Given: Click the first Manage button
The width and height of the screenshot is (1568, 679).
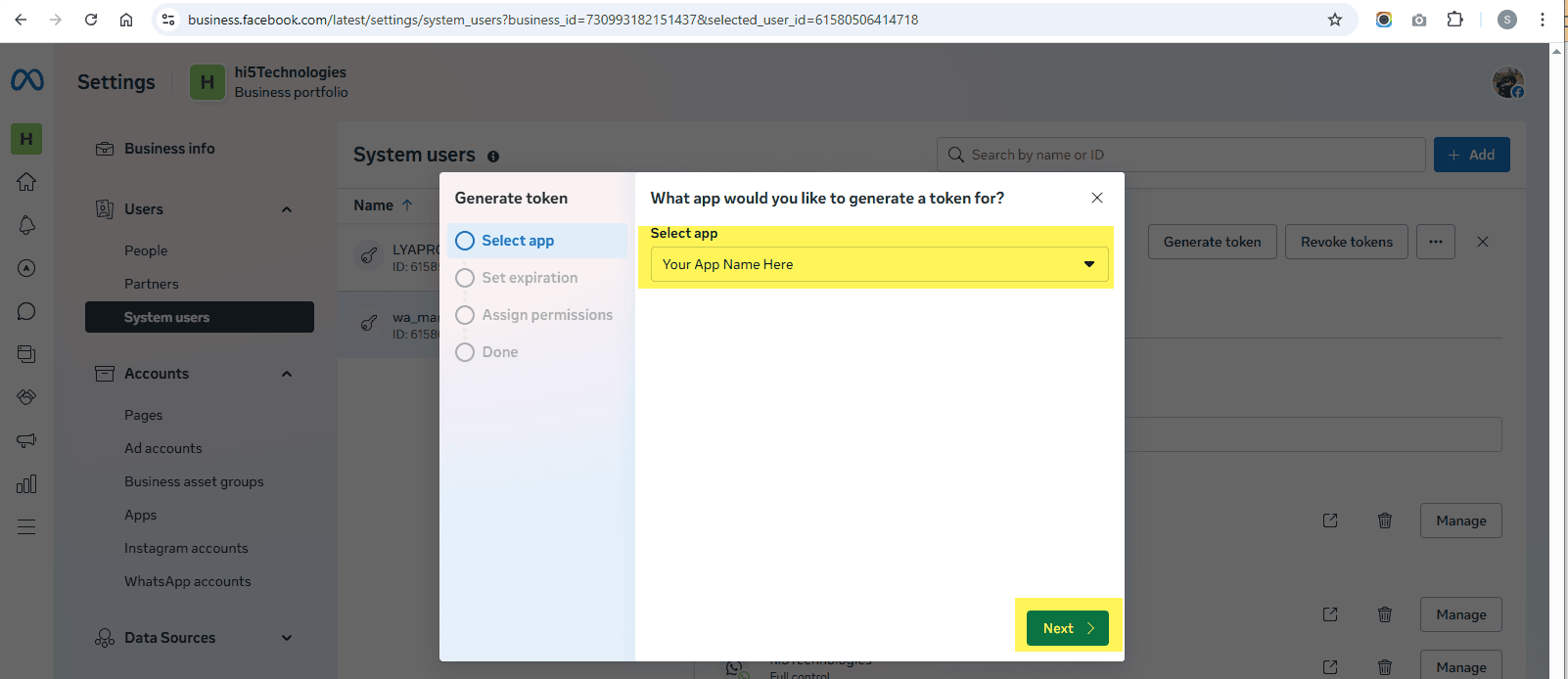Looking at the screenshot, I should point(1461,521).
